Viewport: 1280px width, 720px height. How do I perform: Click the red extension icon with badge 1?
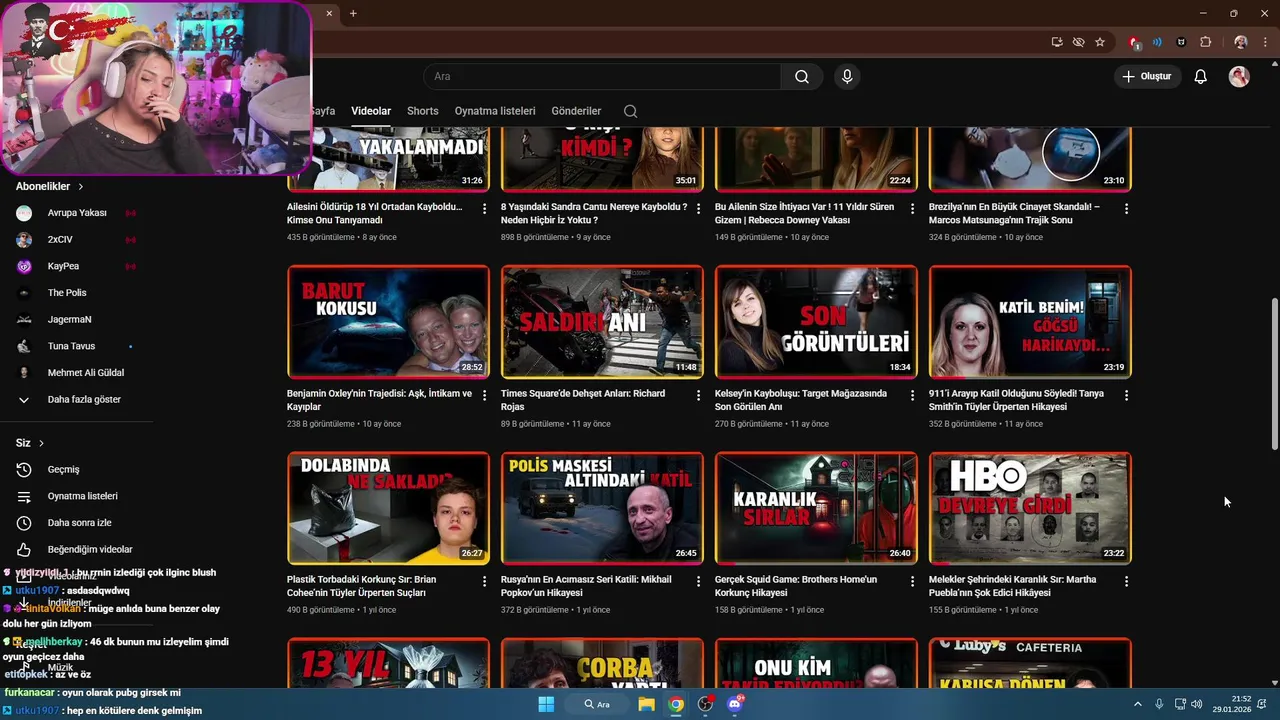coord(1135,42)
